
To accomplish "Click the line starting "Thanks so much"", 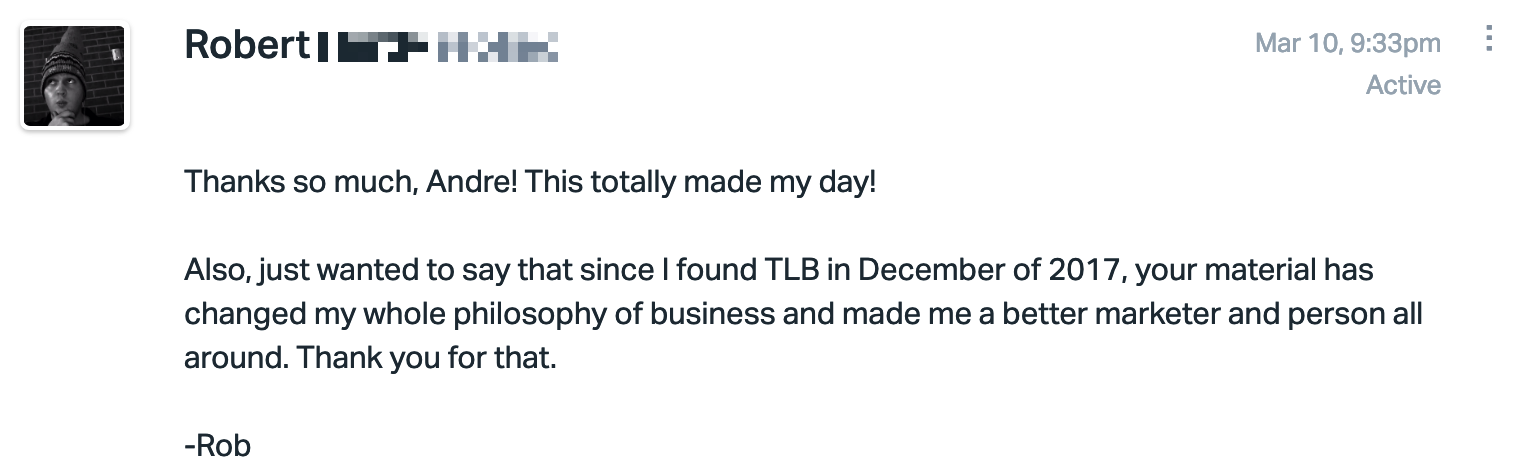I will (530, 183).
